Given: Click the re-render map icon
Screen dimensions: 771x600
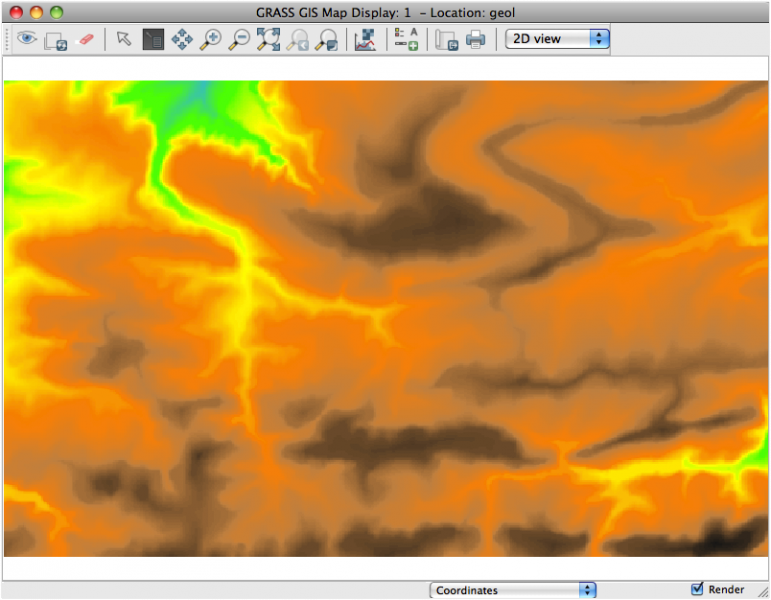Looking at the screenshot, I should [x=55, y=40].
